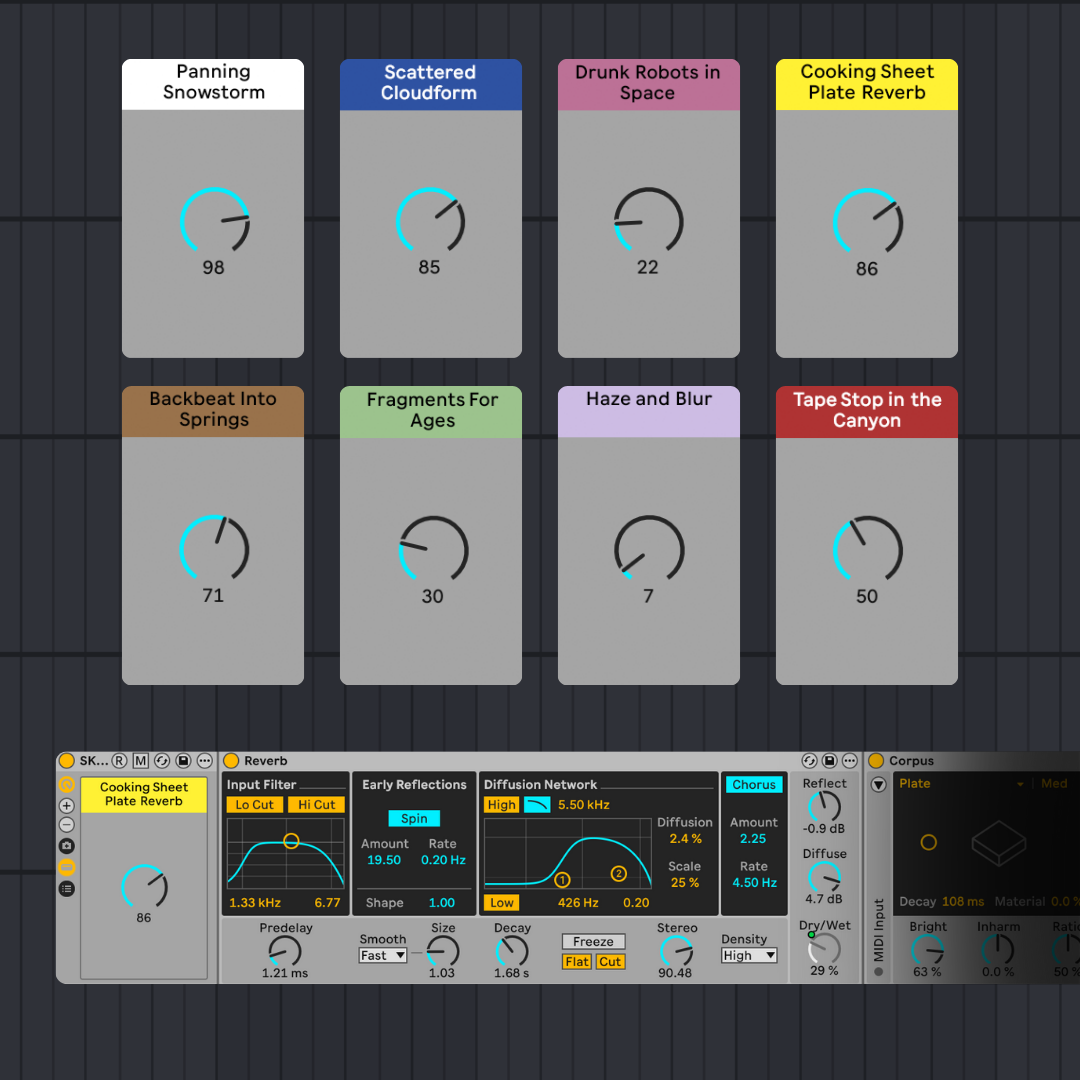Screen dimensions: 1080x1080
Task: Click the camera icon to store macro variation
Action: pyautogui.click(x=67, y=845)
